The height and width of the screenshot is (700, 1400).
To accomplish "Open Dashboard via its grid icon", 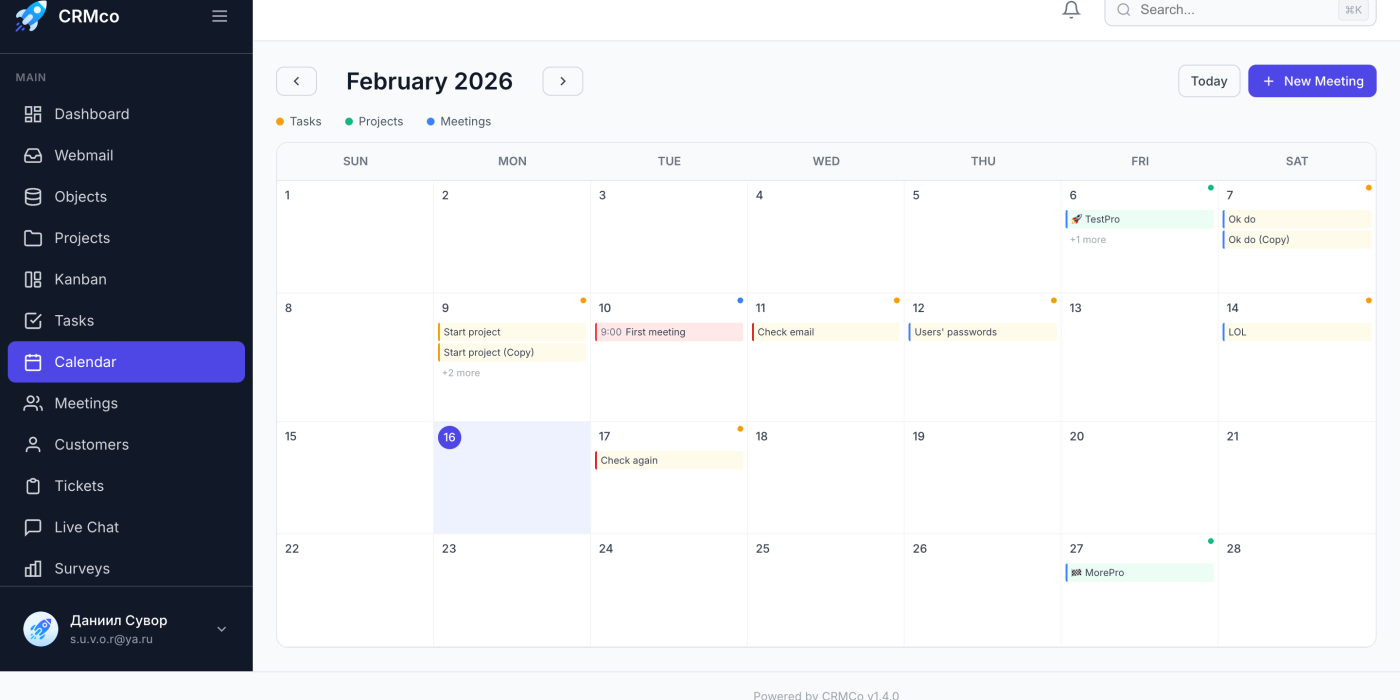I will coord(33,114).
